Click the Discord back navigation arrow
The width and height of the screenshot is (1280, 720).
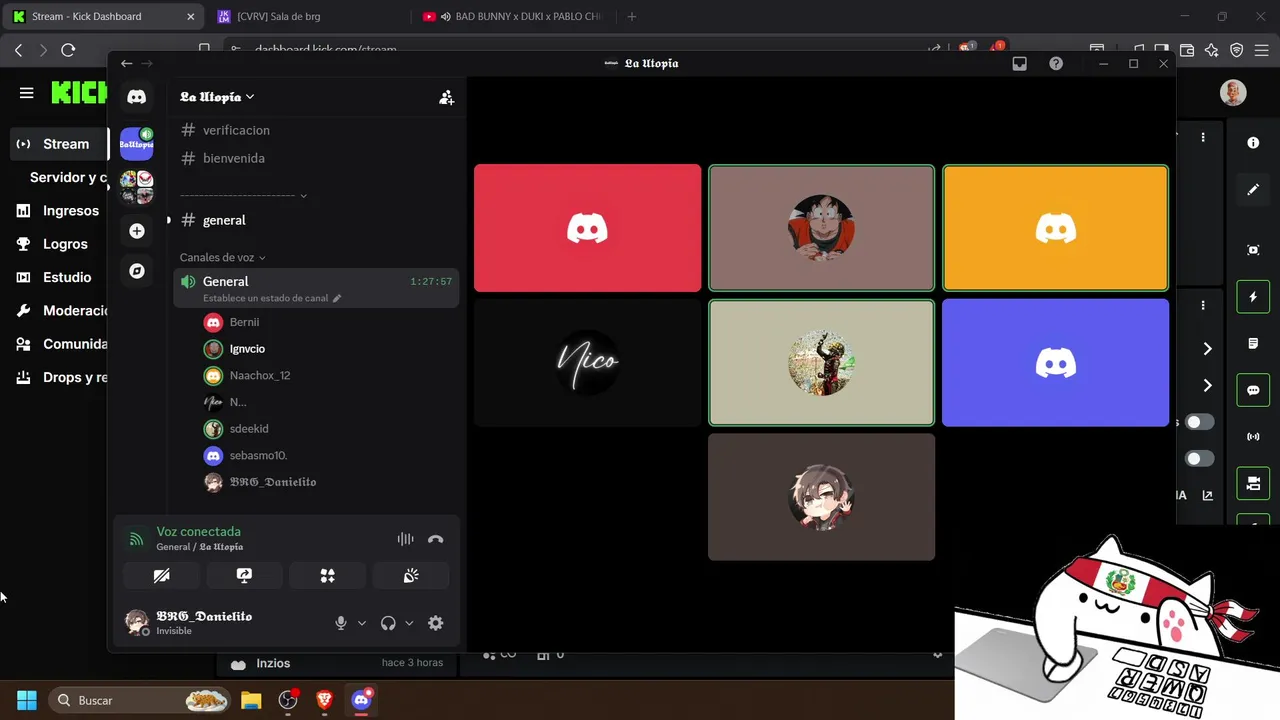[x=126, y=63]
